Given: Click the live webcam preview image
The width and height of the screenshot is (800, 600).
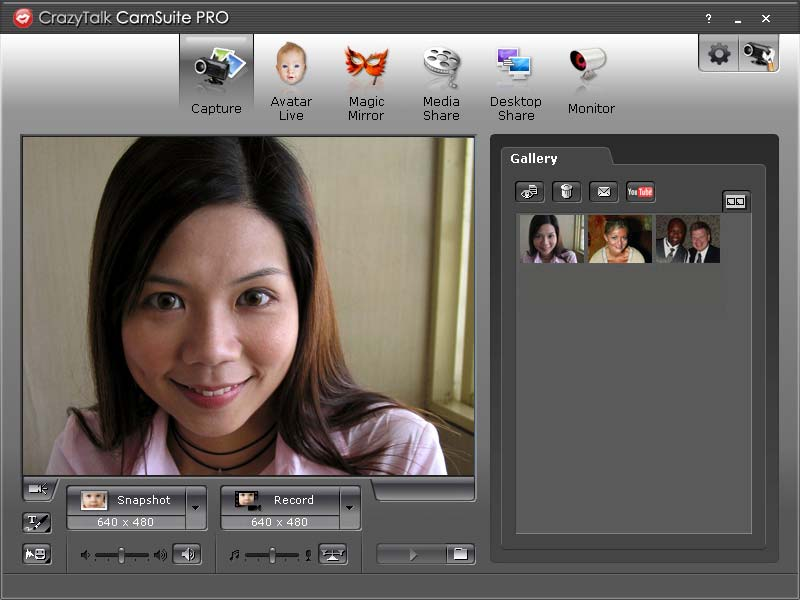Looking at the screenshot, I should tap(248, 306).
